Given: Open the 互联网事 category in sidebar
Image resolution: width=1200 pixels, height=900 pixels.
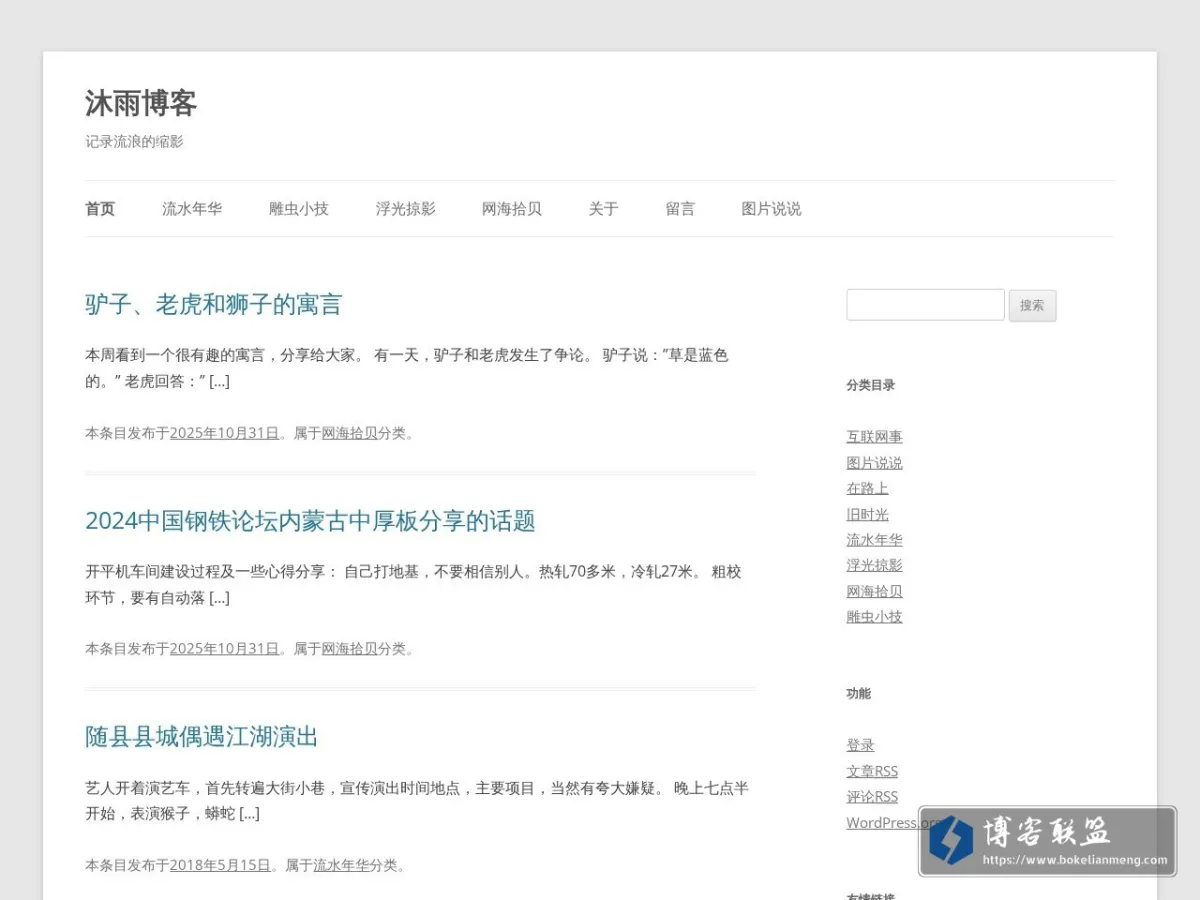Looking at the screenshot, I should [x=874, y=437].
